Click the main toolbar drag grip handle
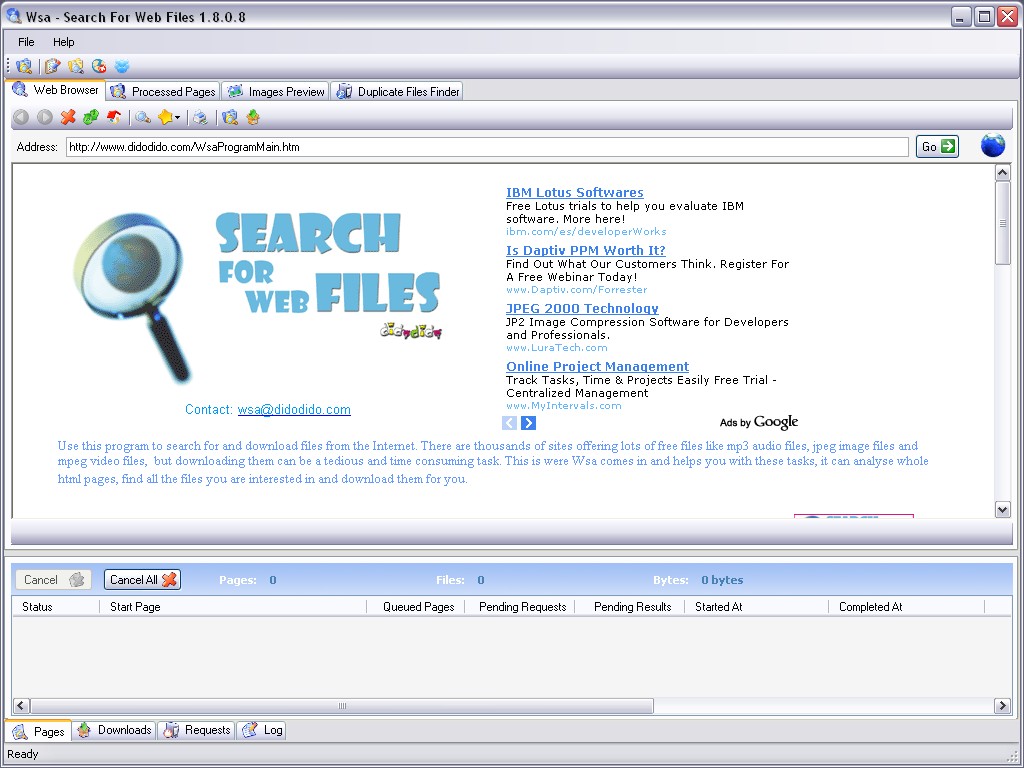 pyautogui.click(x=8, y=66)
